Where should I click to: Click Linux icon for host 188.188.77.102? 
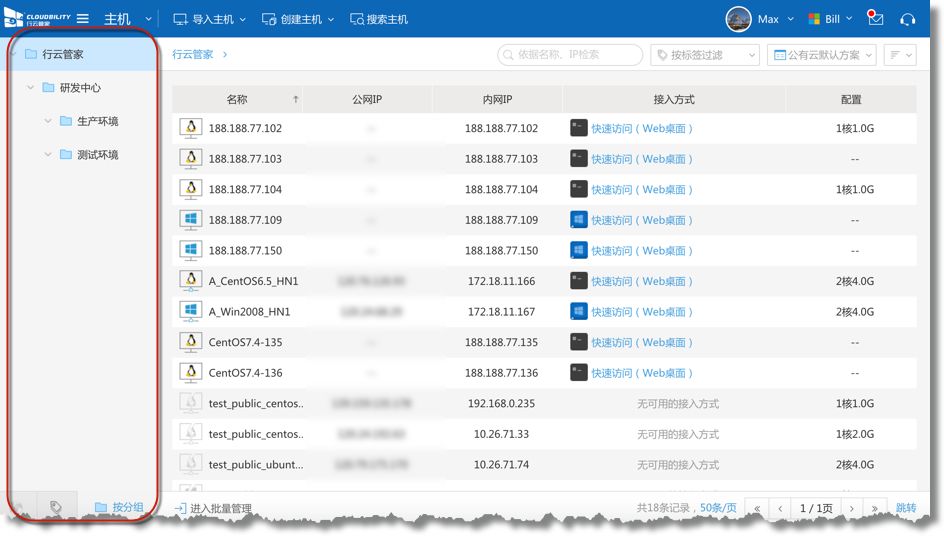190,128
